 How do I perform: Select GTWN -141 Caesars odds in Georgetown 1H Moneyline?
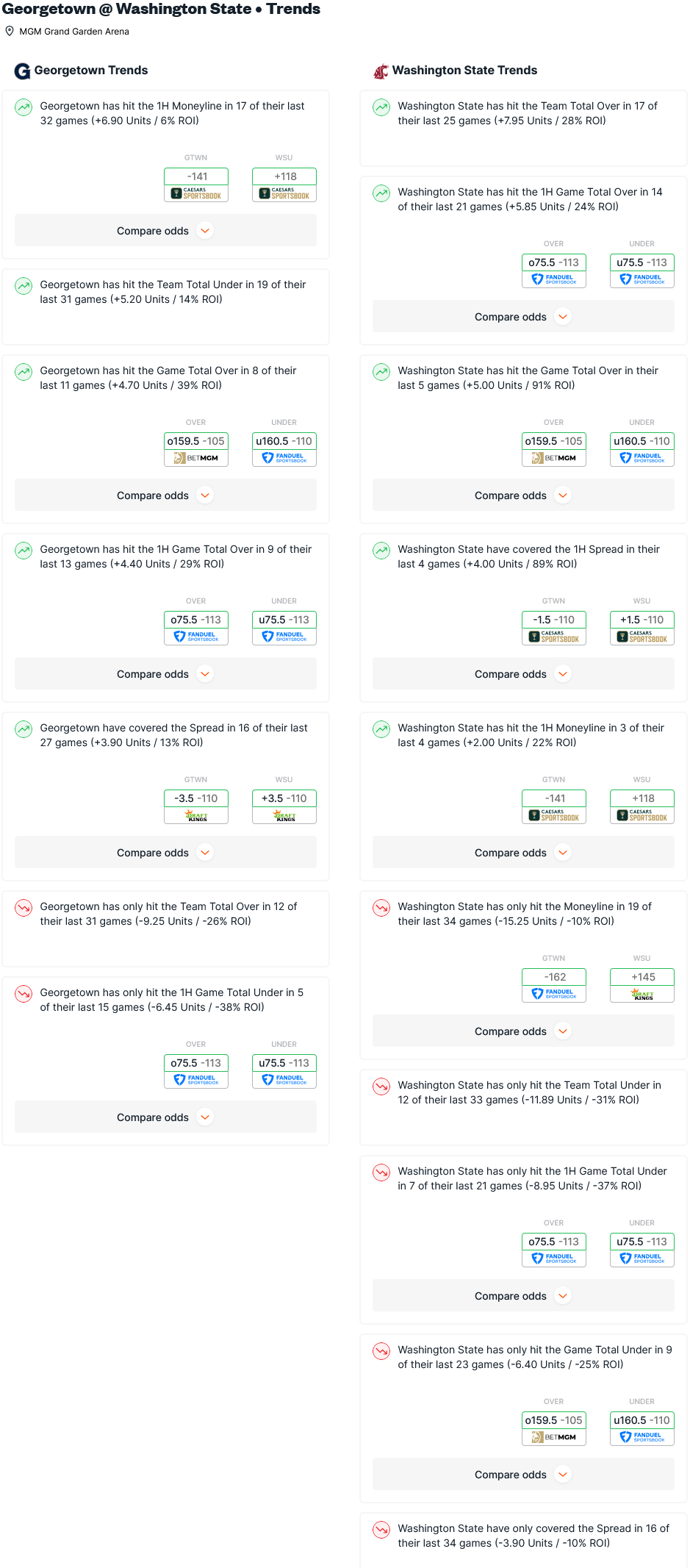196,185
